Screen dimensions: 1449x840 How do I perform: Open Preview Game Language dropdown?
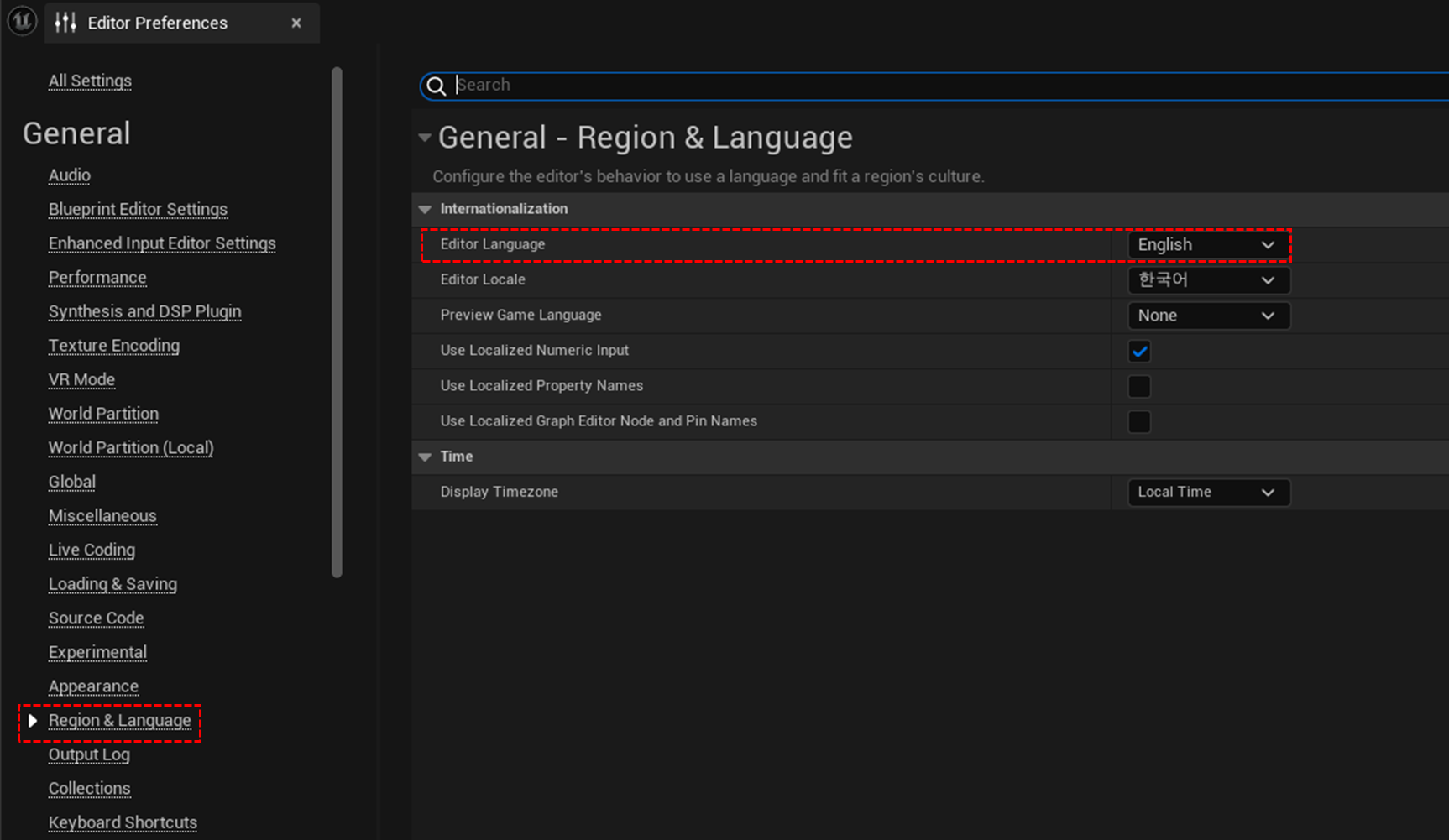pos(1209,316)
